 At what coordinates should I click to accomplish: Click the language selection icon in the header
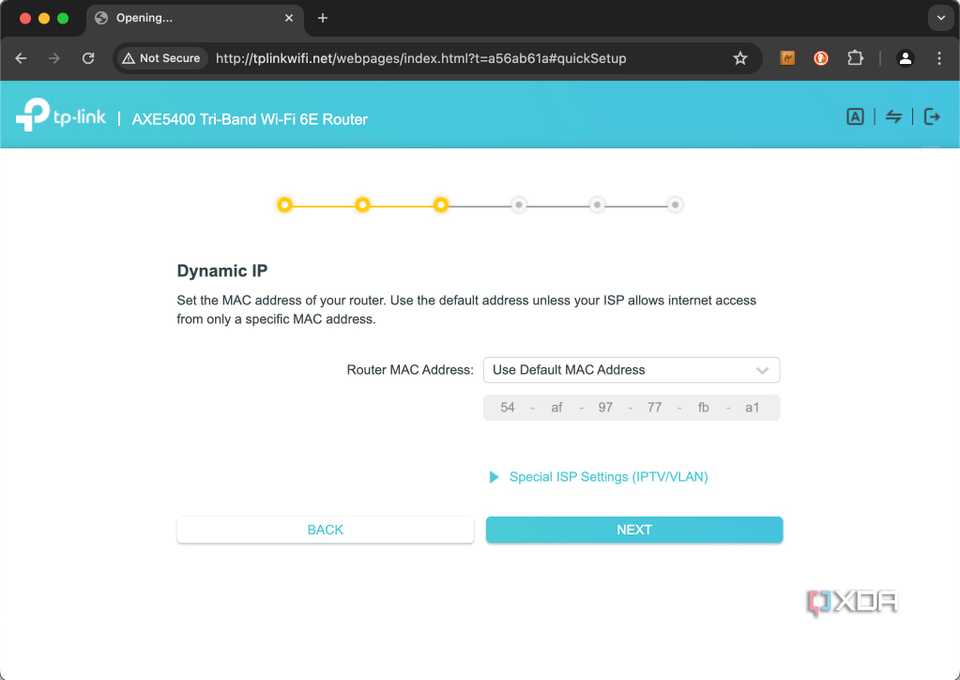coord(855,116)
